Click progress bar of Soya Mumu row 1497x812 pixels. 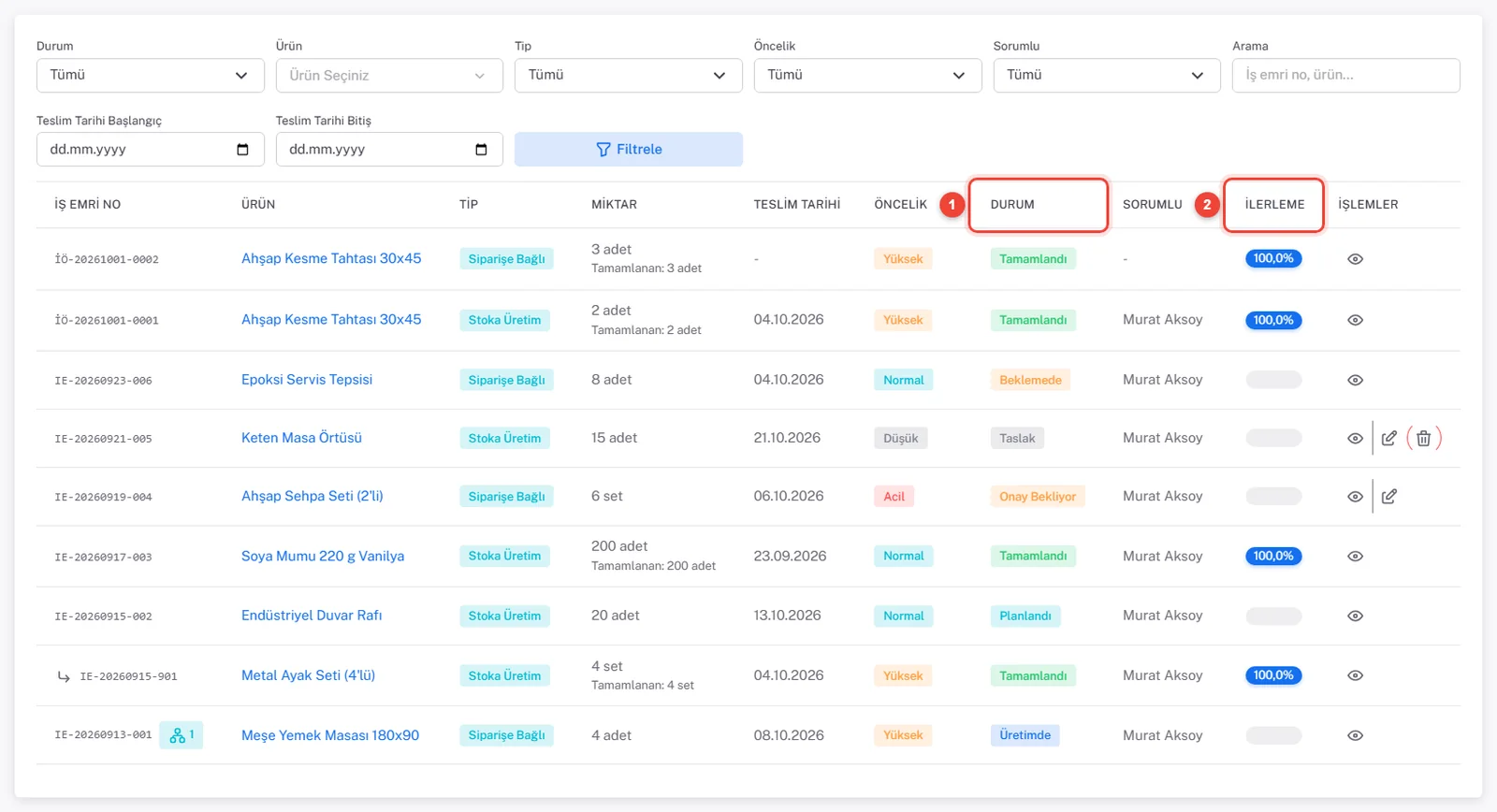tap(1273, 556)
